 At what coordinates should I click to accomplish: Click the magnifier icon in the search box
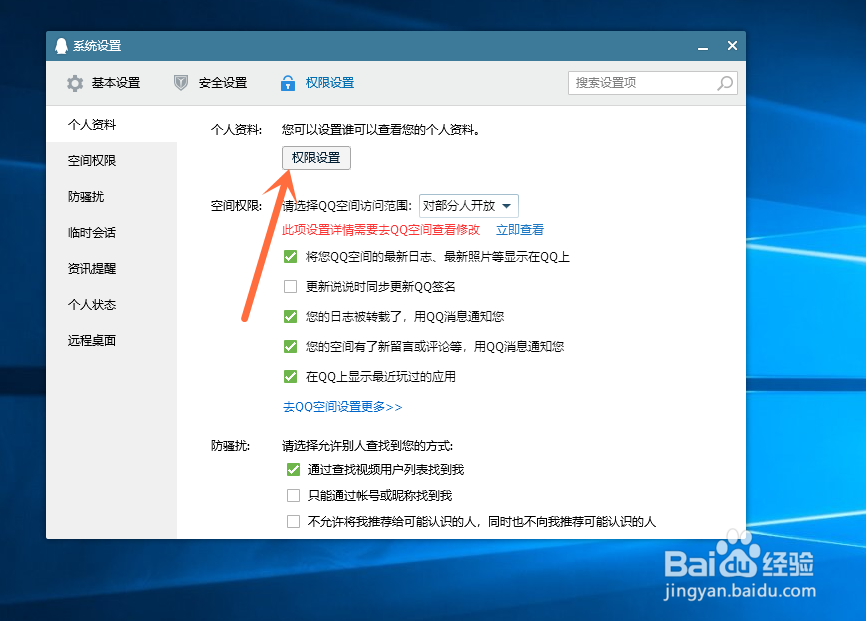724,83
